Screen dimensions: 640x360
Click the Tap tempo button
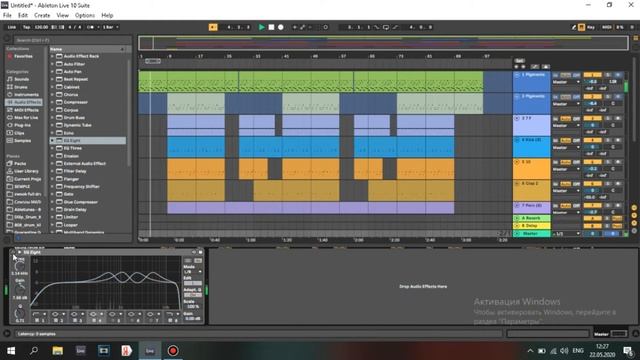coord(27,27)
